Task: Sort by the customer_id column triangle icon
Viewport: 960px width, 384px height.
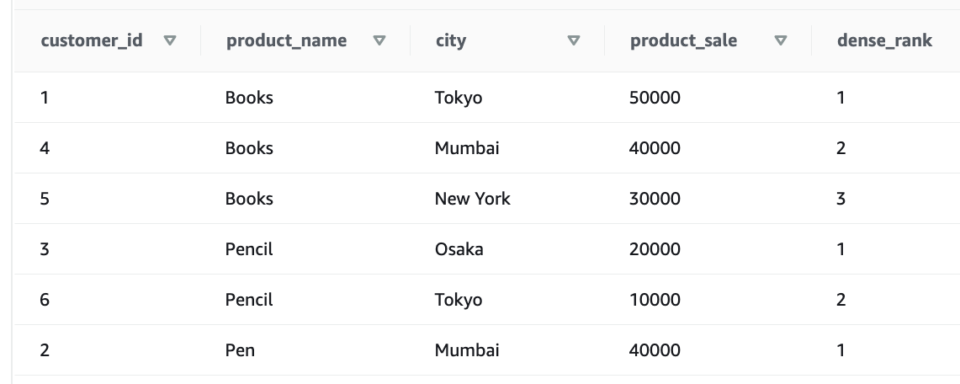Action: pyautogui.click(x=170, y=40)
